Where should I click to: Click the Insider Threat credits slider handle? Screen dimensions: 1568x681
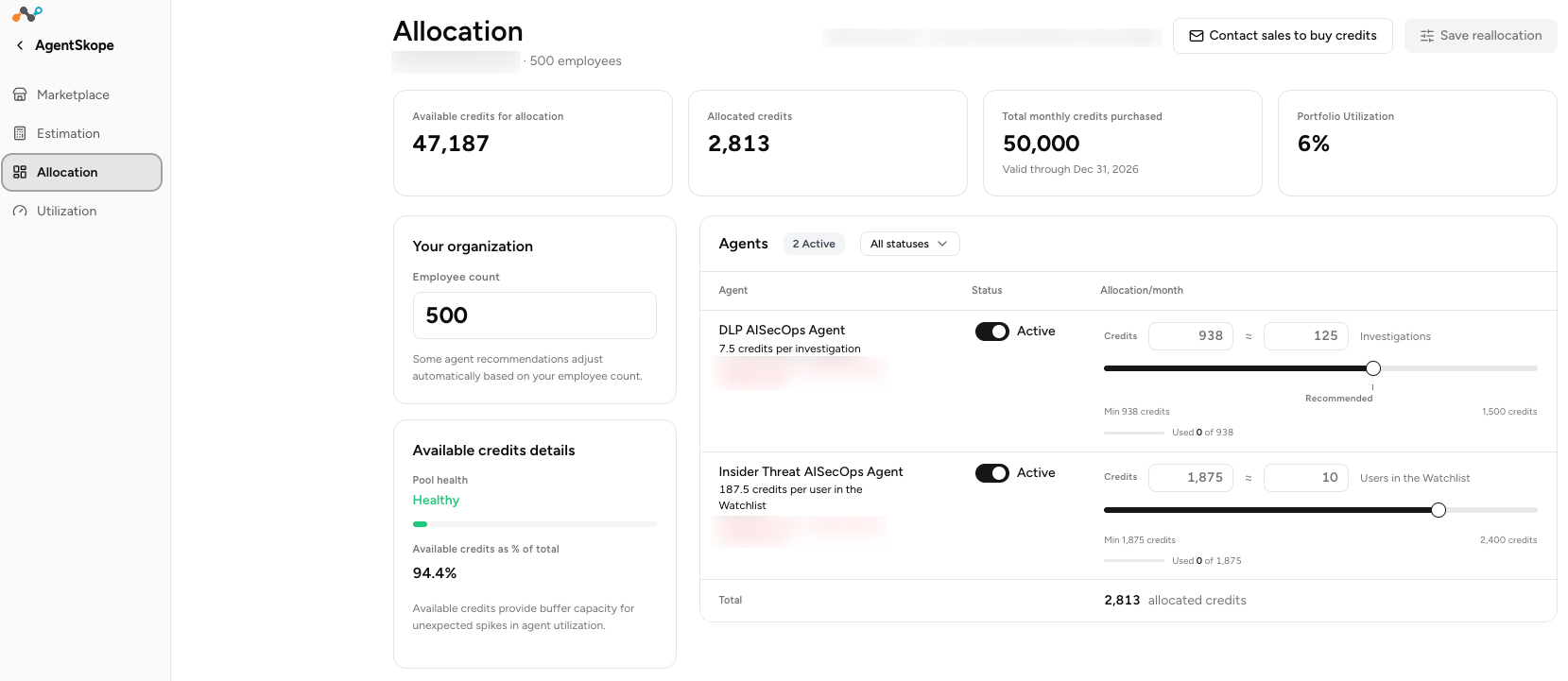(1439, 510)
